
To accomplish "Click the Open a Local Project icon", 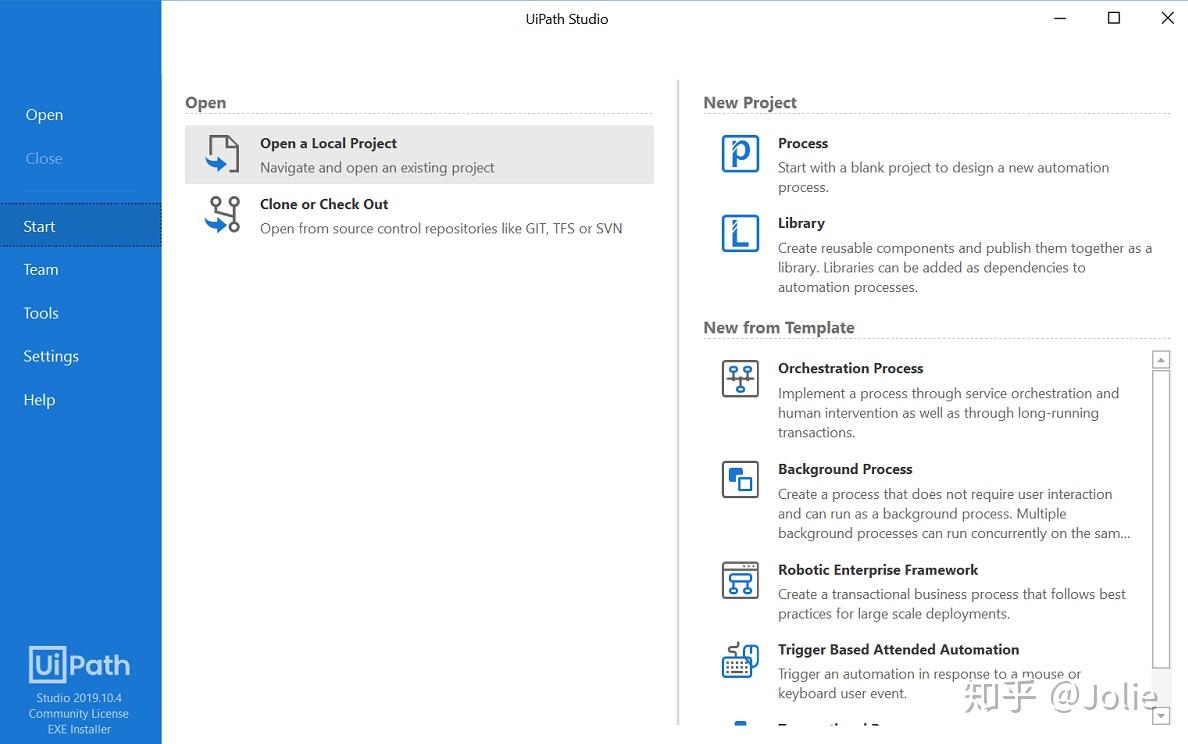I will 223,155.
